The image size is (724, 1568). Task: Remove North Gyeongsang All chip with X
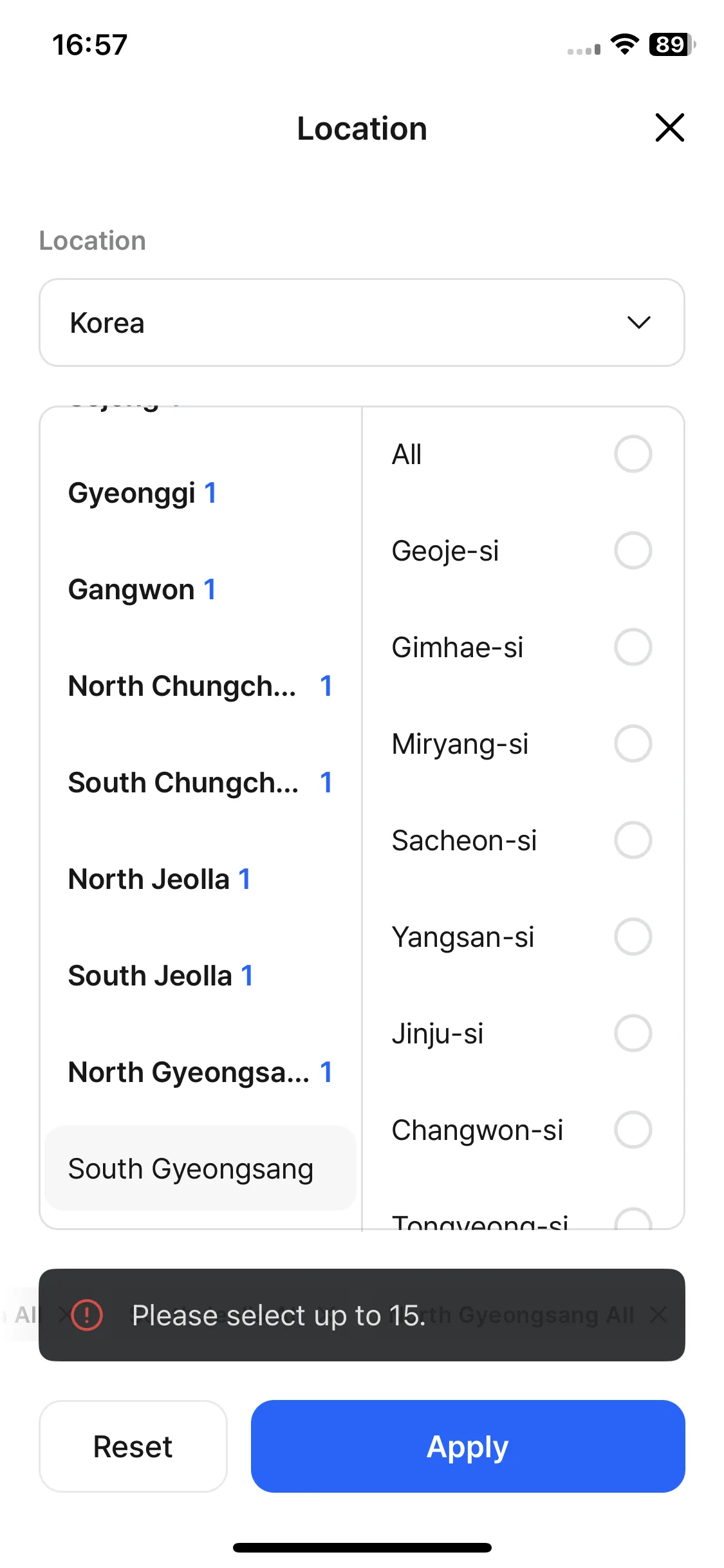coord(658,1315)
